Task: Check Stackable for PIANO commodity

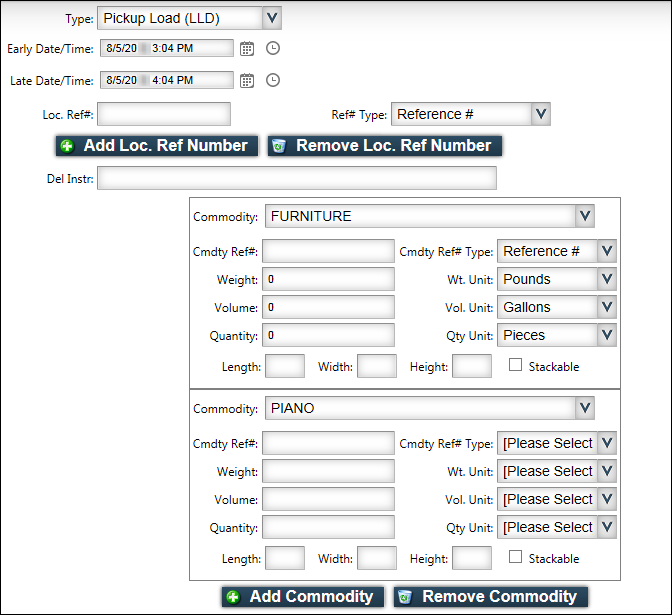Action: pos(515,557)
